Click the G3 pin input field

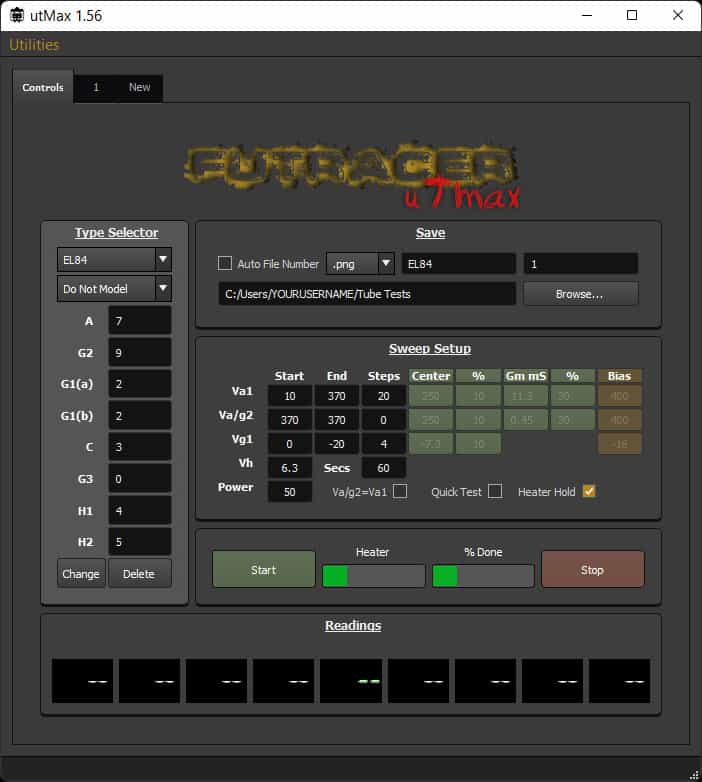pyautogui.click(x=140, y=479)
